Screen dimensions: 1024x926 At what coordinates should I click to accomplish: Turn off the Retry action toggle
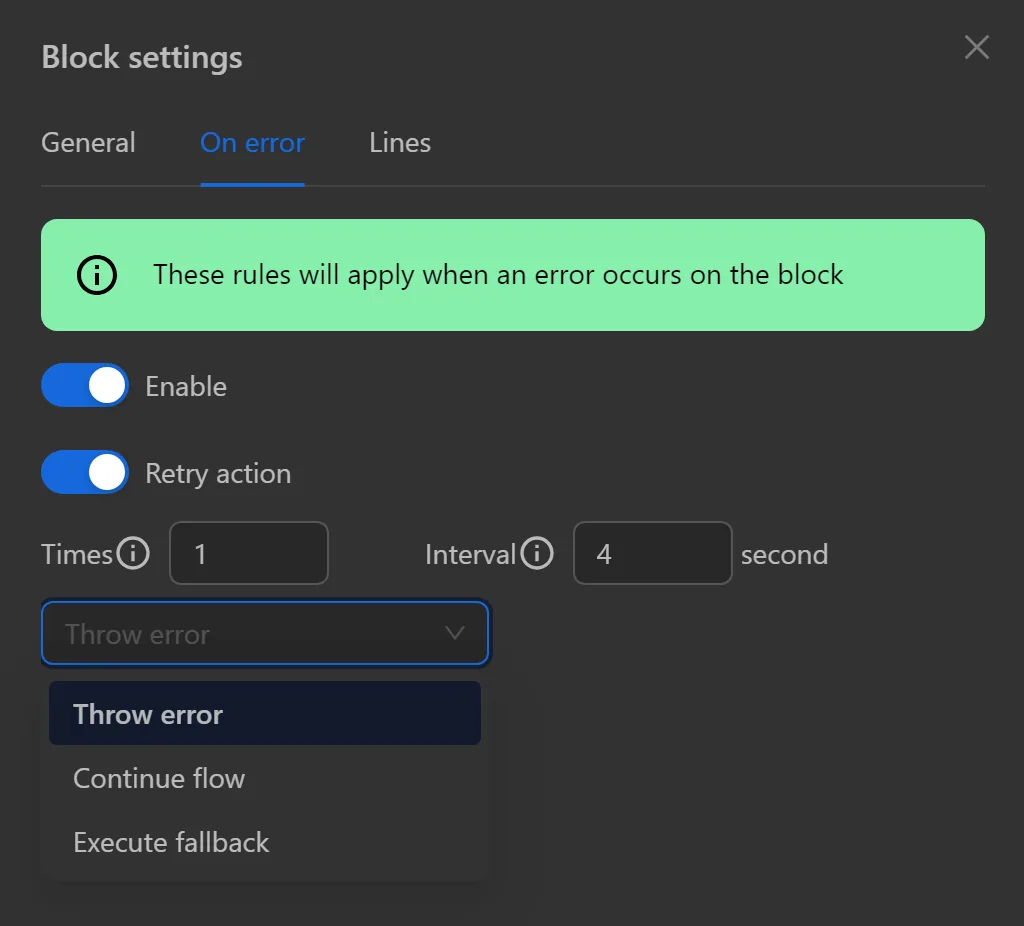(84, 472)
